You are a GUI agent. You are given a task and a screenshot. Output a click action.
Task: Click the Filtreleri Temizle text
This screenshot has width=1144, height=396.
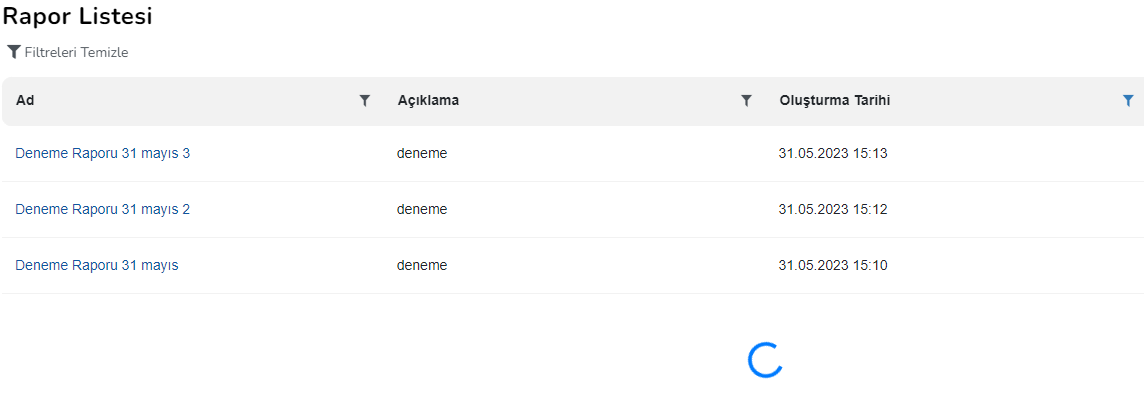[77, 53]
